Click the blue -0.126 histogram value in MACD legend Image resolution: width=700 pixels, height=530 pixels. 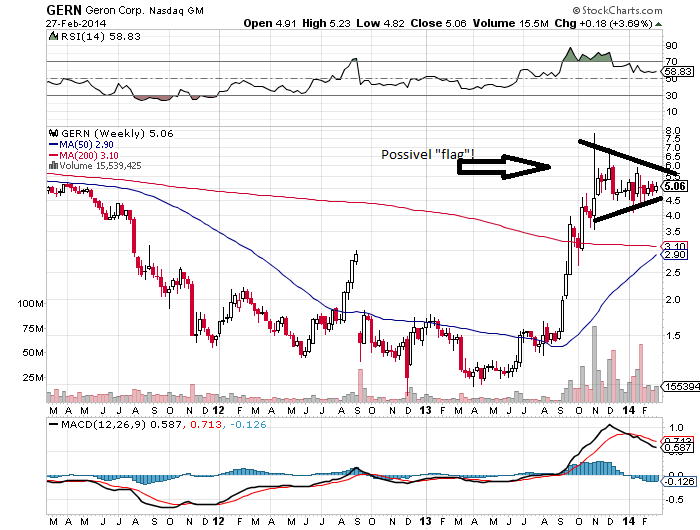pyautogui.click(x=248, y=425)
